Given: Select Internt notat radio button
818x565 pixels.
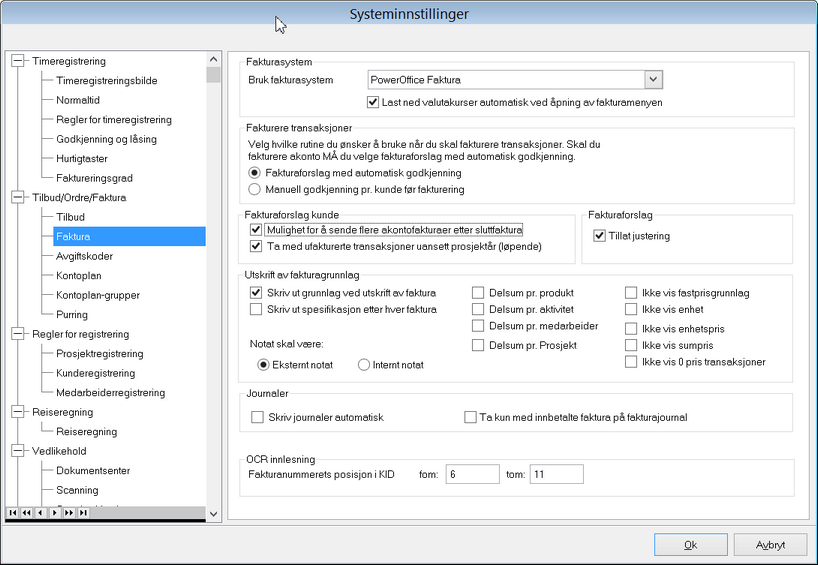Looking at the screenshot, I should click(x=364, y=365).
